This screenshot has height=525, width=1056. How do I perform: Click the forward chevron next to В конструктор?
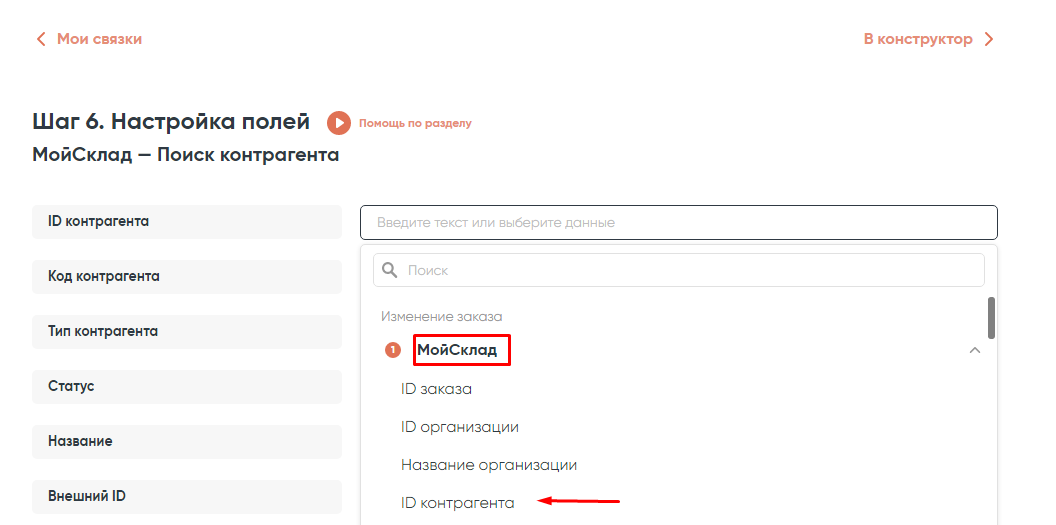pyautogui.click(x=989, y=39)
